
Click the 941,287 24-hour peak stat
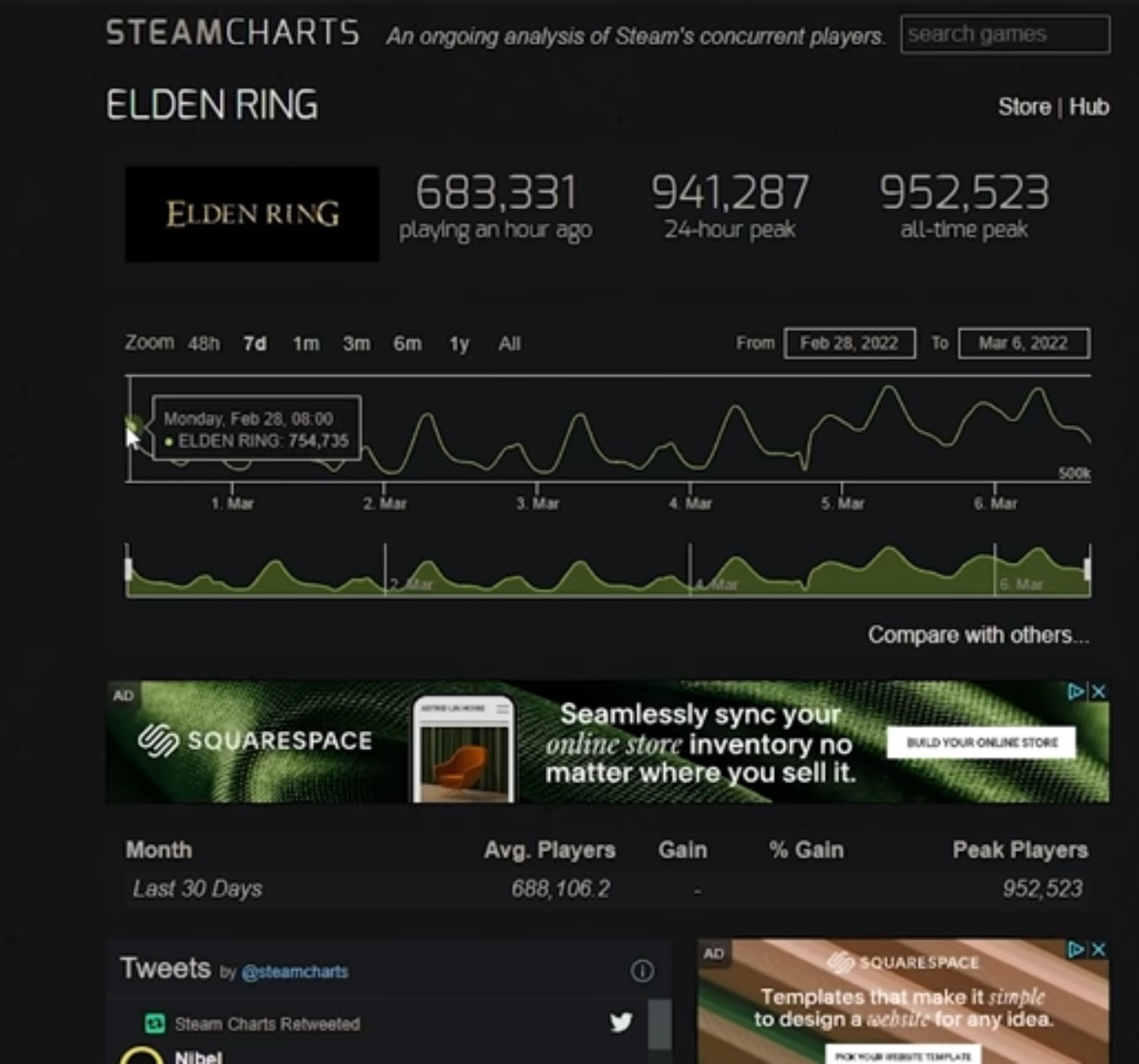point(731,206)
